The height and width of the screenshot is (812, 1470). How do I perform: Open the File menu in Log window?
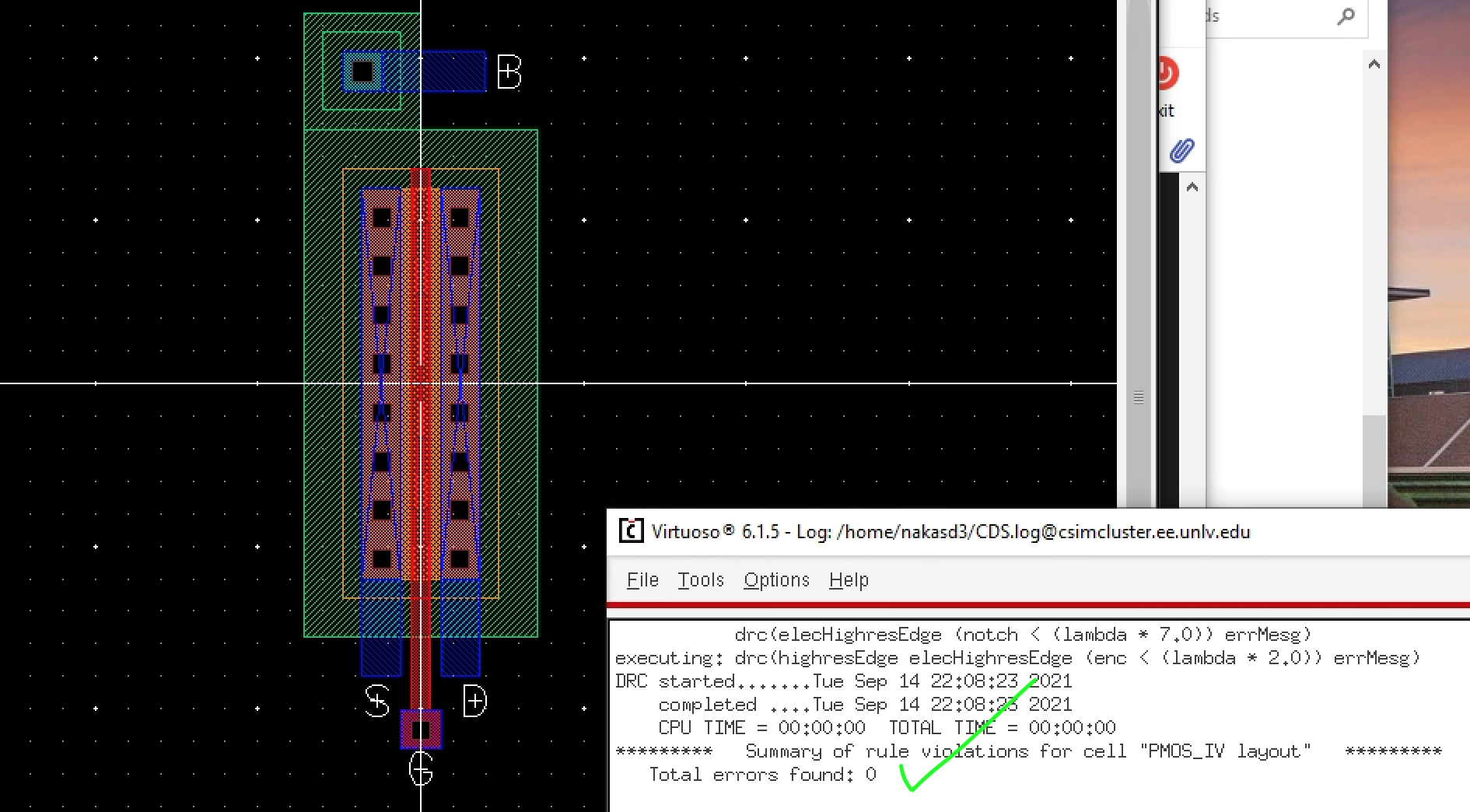point(642,580)
